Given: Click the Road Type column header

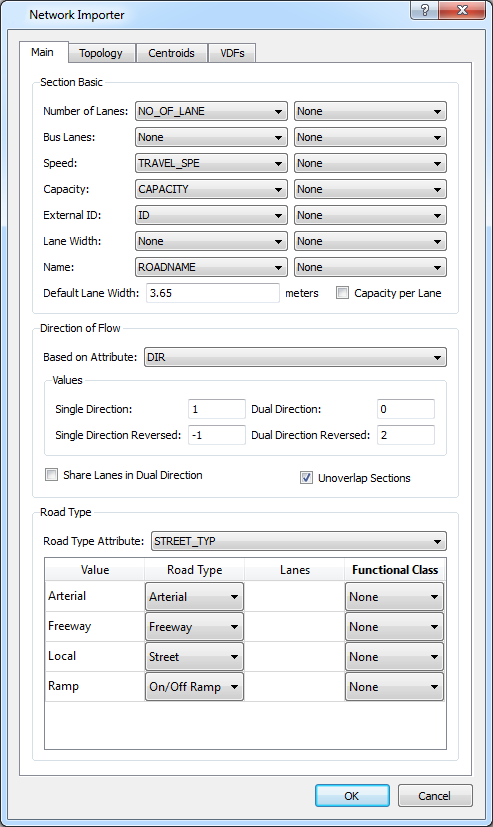Looking at the screenshot, I should [195, 570].
